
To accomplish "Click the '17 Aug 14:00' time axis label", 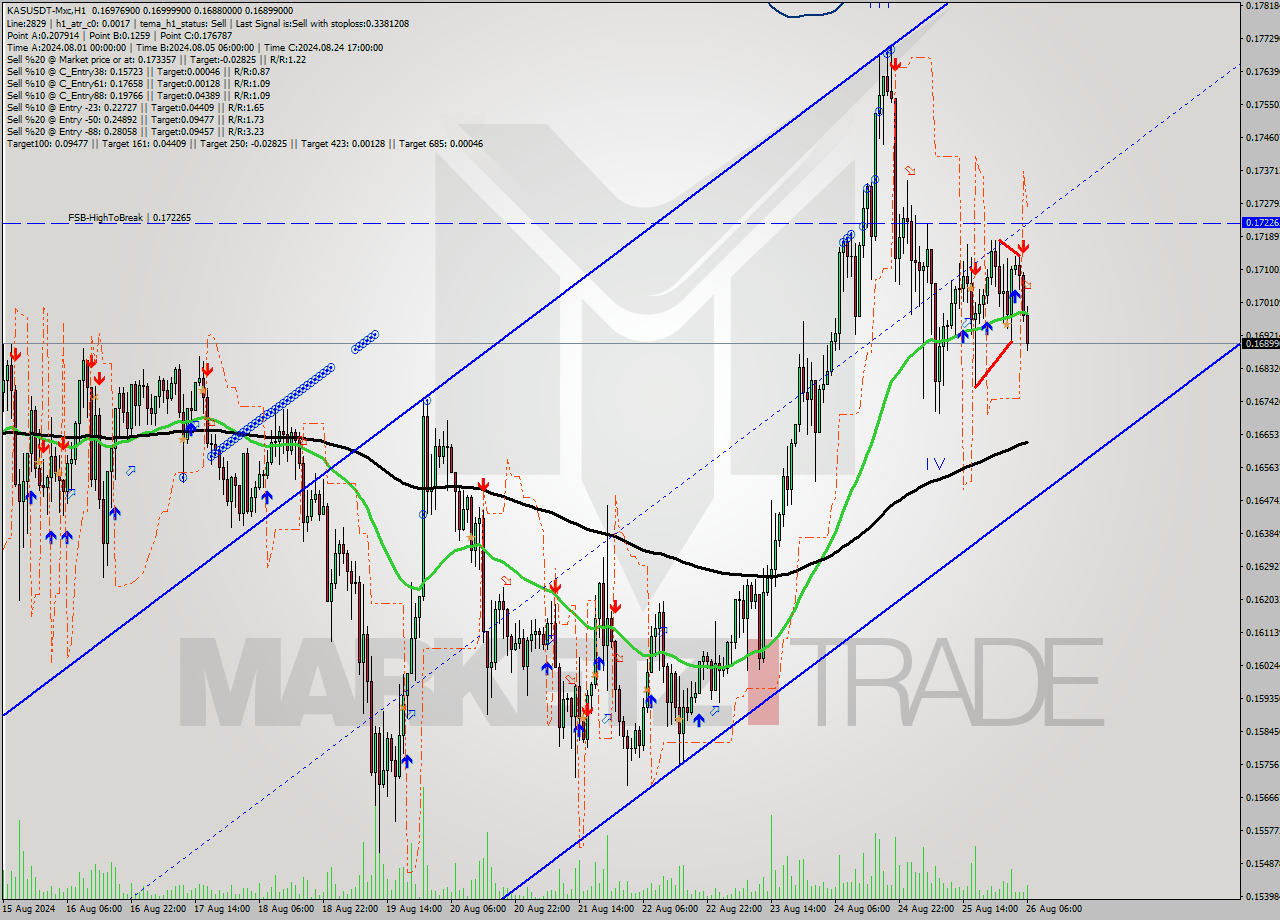I will click(x=220, y=909).
